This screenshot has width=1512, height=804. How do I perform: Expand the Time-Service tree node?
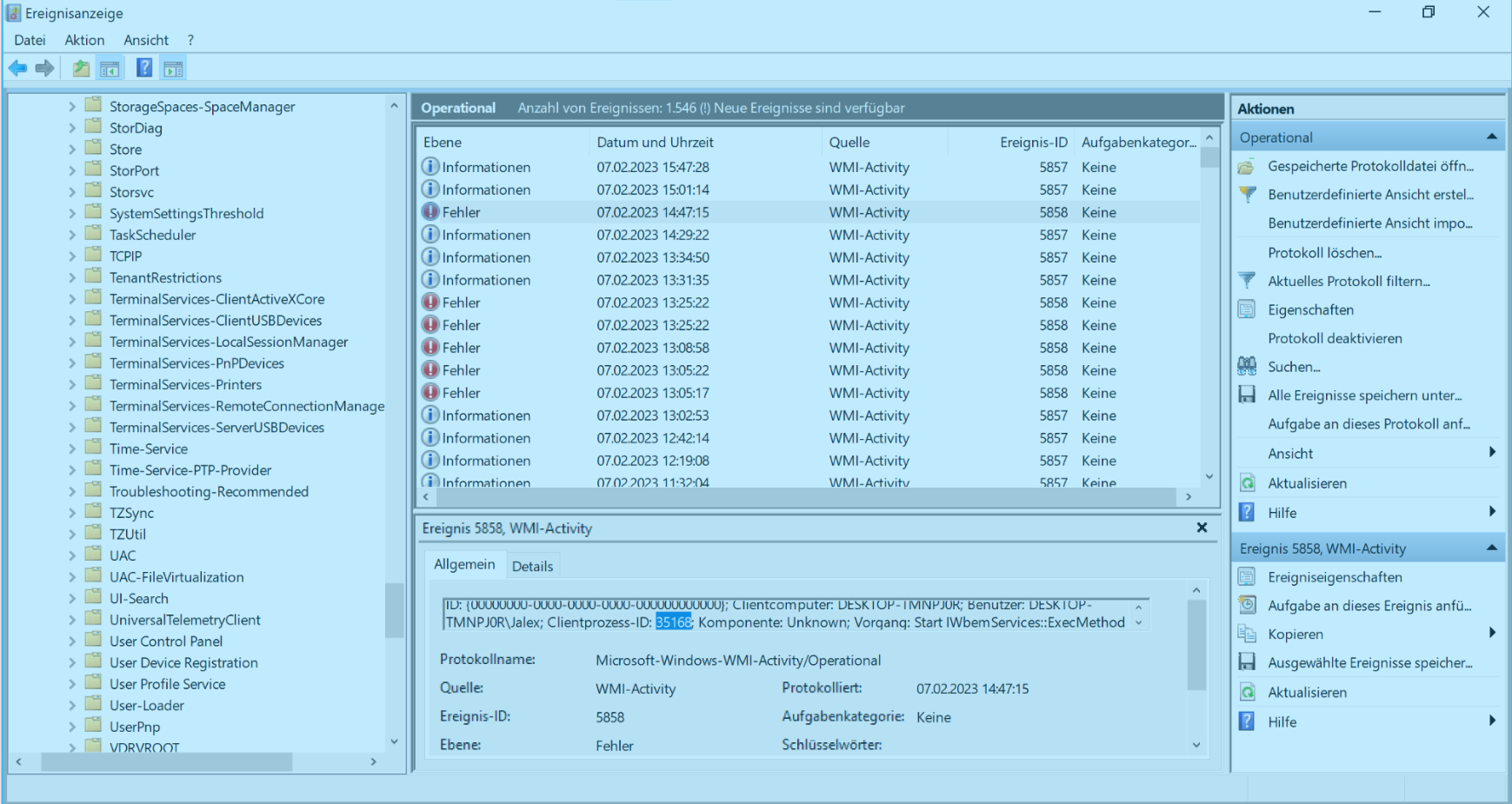coord(72,449)
